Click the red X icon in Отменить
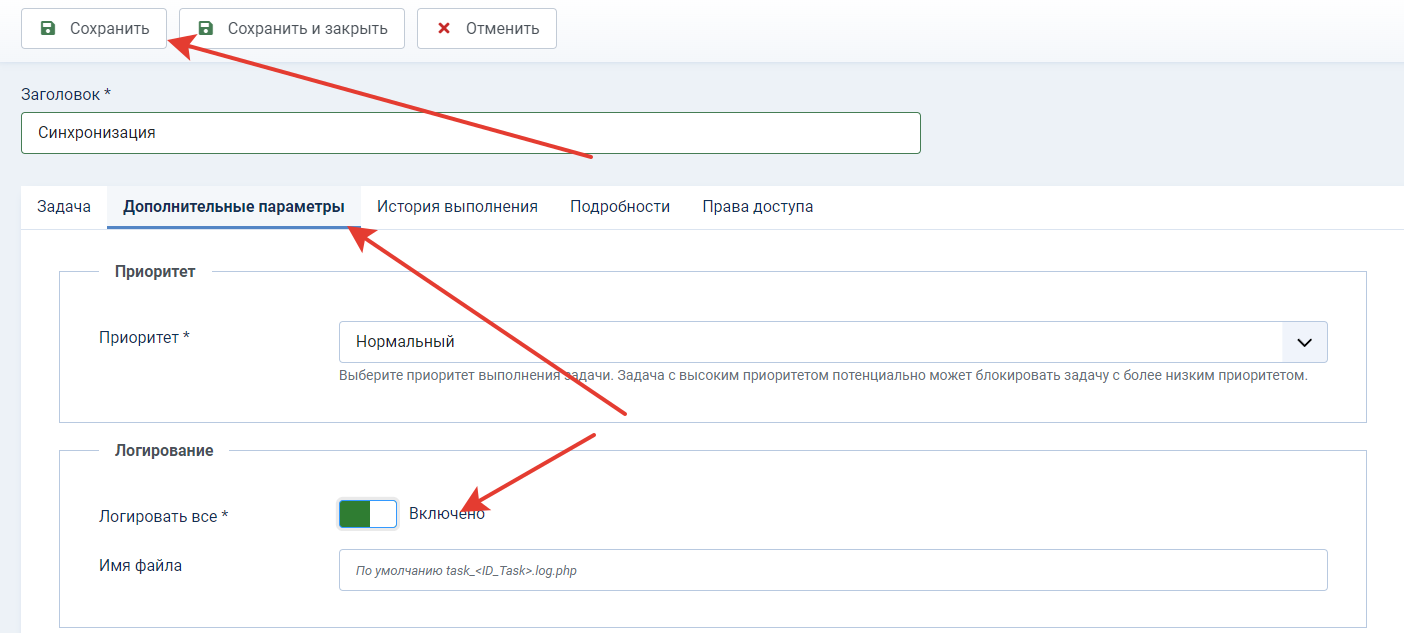 (x=444, y=28)
